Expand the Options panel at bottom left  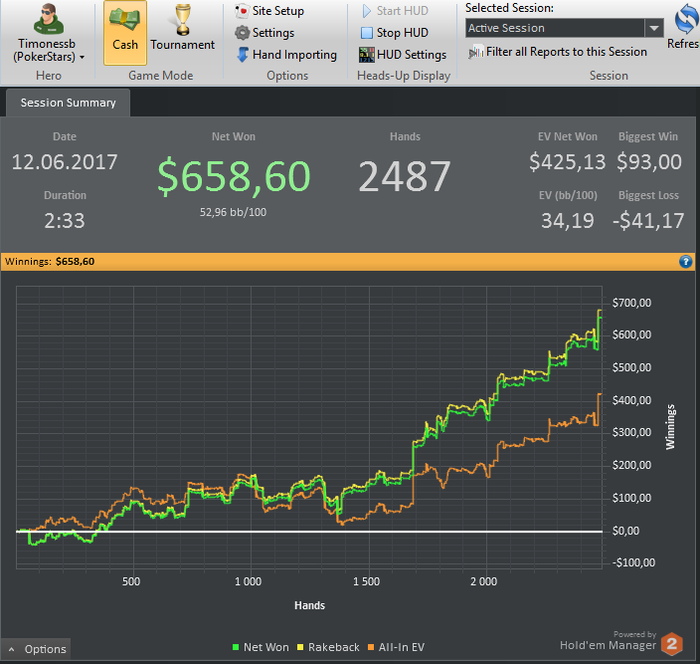click(37, 649)
